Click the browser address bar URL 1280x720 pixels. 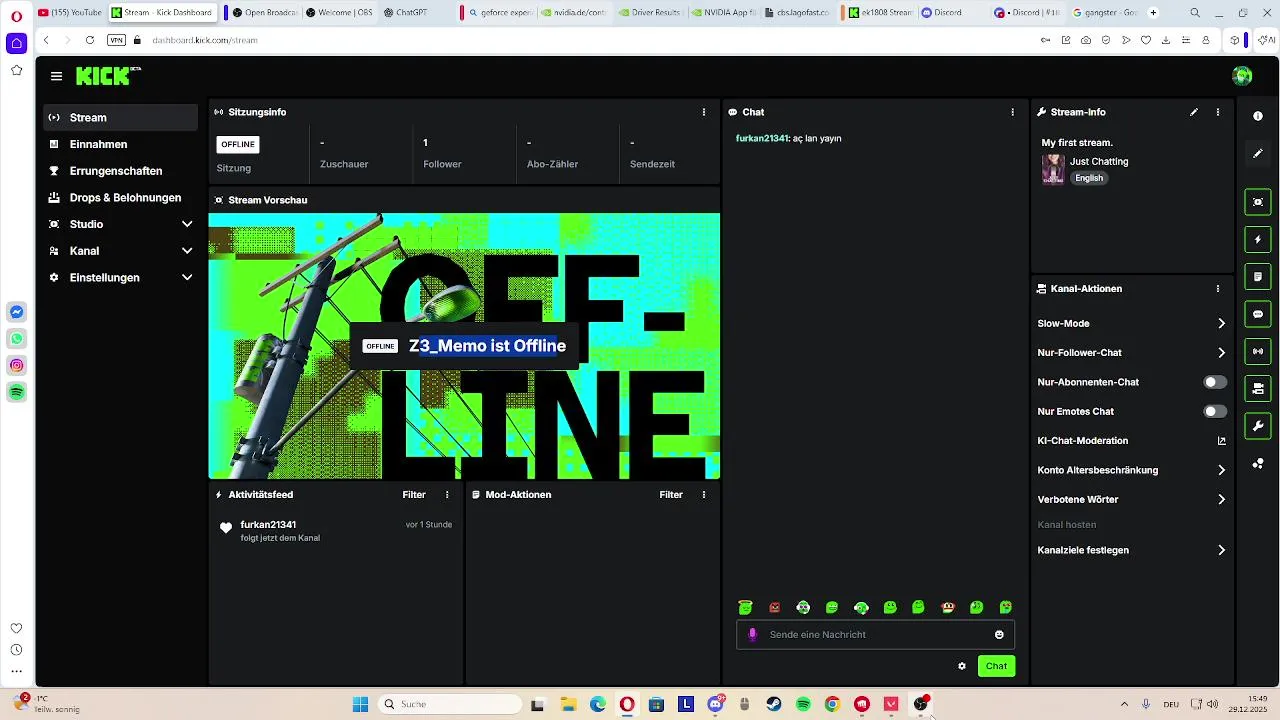click(205, 40)
